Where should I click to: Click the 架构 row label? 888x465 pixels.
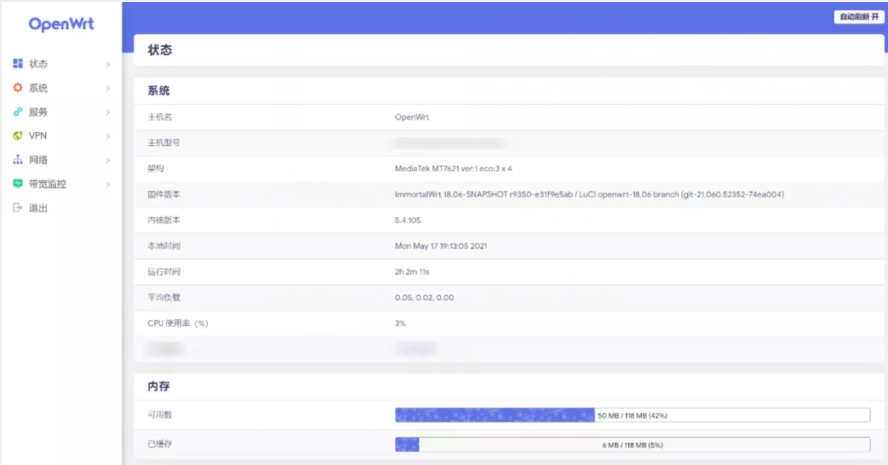[x=156, y=169]
